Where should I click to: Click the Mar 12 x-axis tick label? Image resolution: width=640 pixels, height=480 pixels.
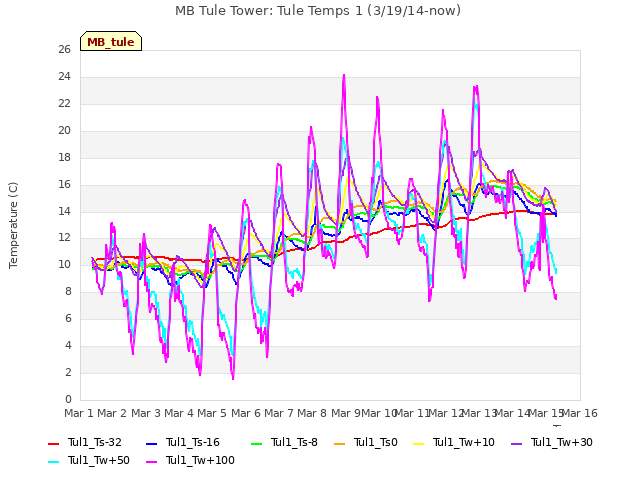point(445,413)
